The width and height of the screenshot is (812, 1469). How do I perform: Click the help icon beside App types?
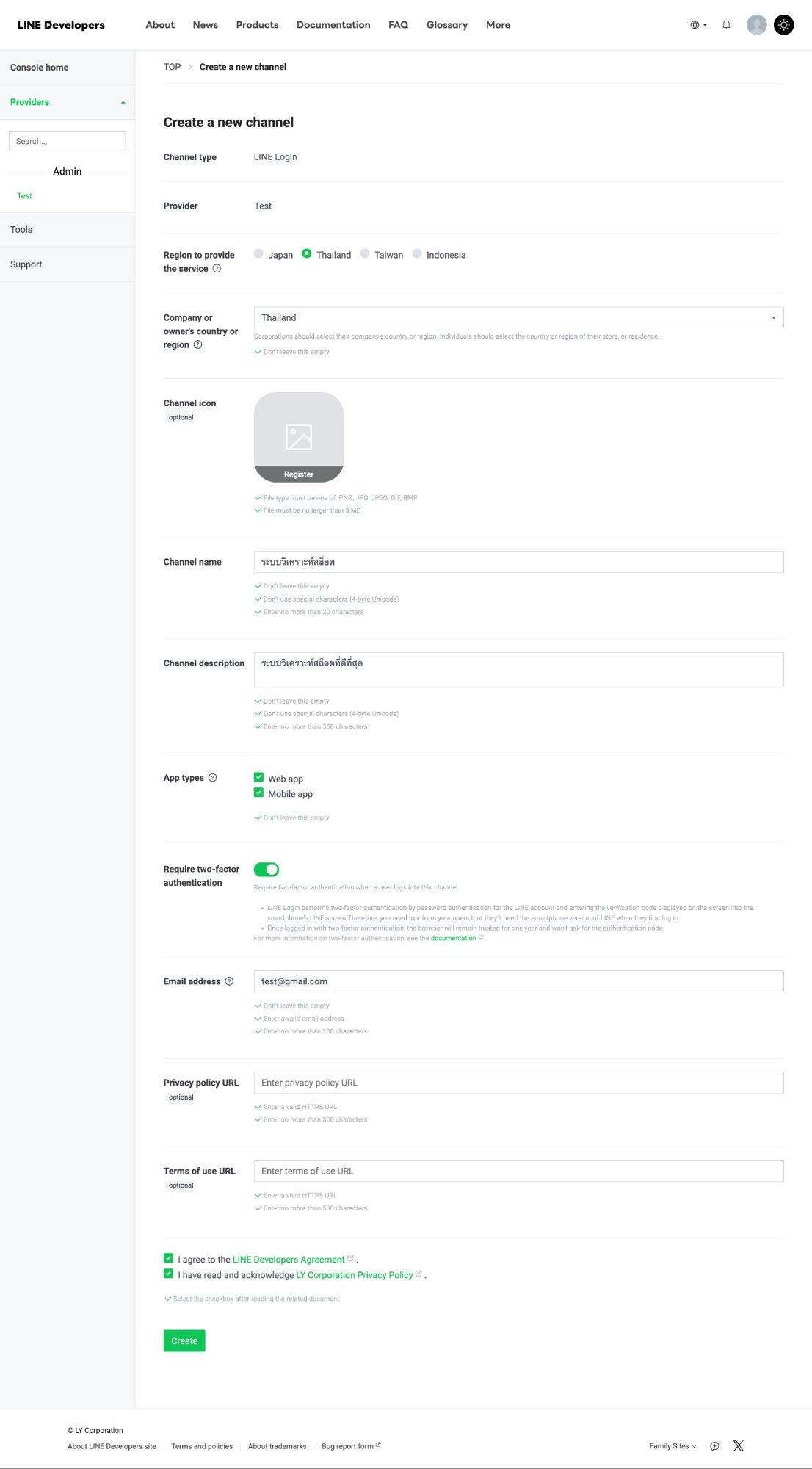pyautogui.click(x=213, y=777)
